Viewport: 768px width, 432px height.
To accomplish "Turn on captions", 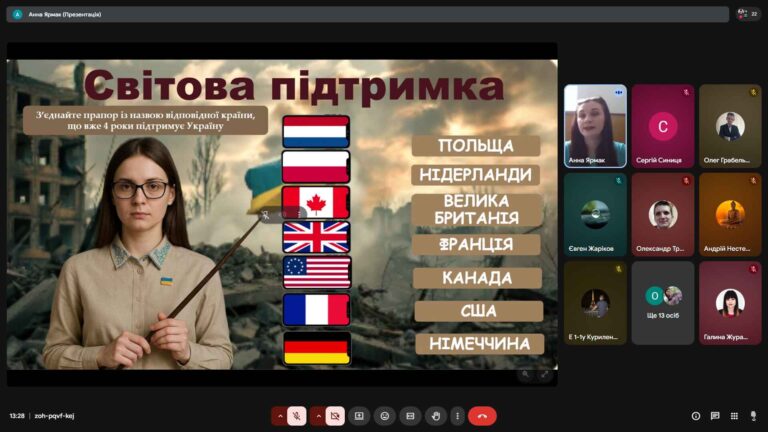I will (410, 416).
